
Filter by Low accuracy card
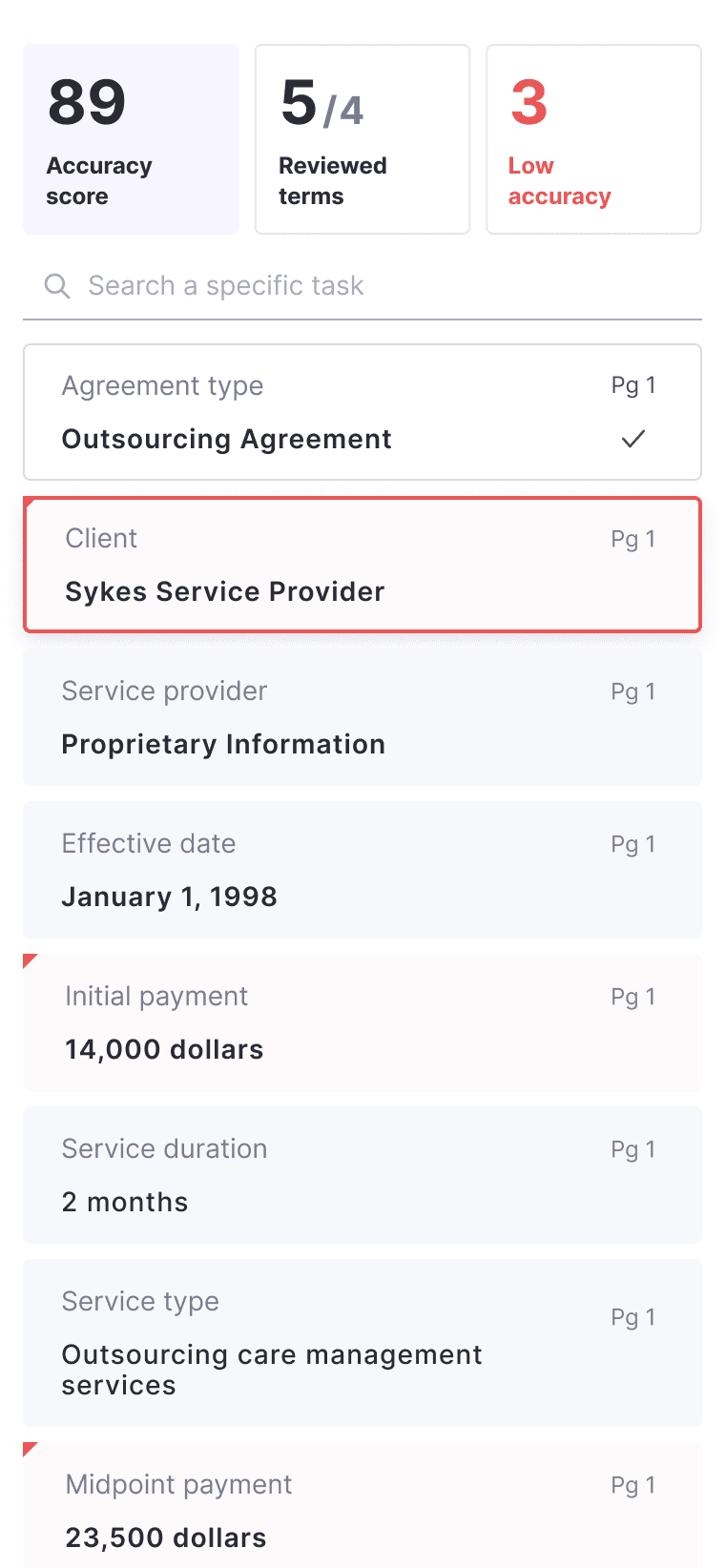coord(594,139)
